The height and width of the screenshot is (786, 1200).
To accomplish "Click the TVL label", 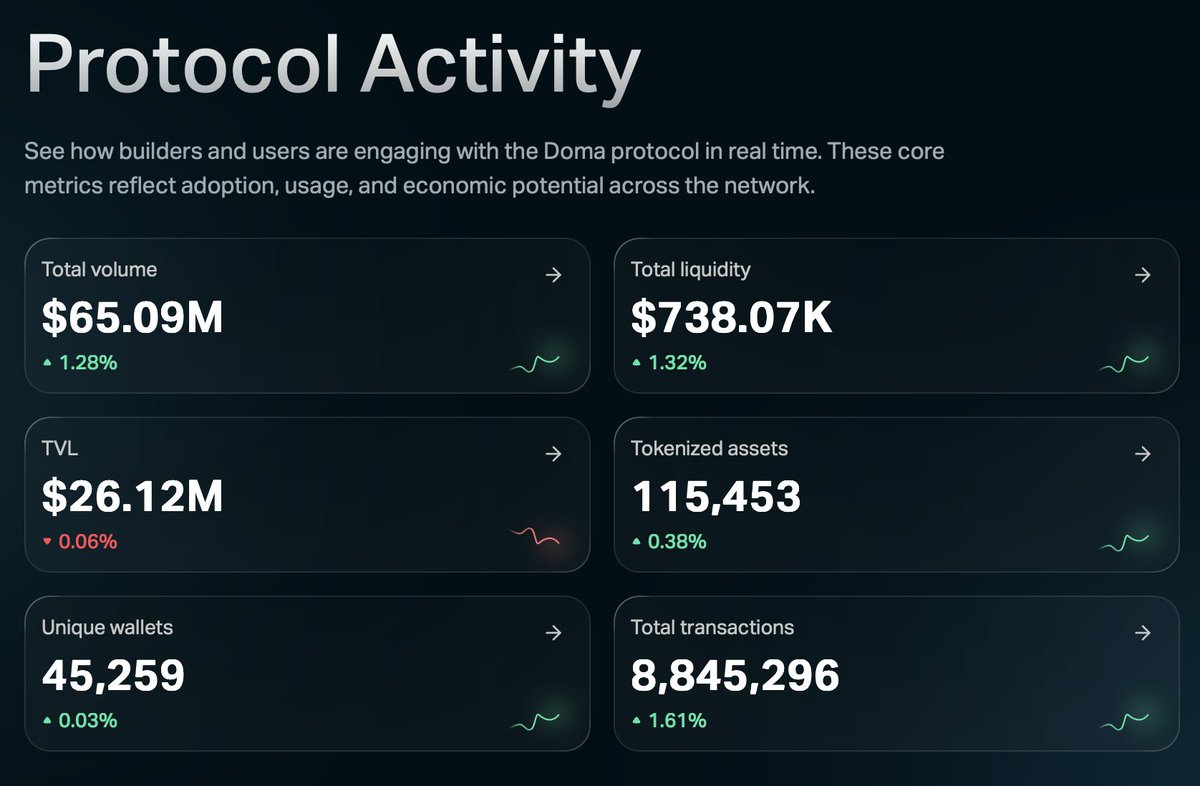I will [x=59, y=449].
